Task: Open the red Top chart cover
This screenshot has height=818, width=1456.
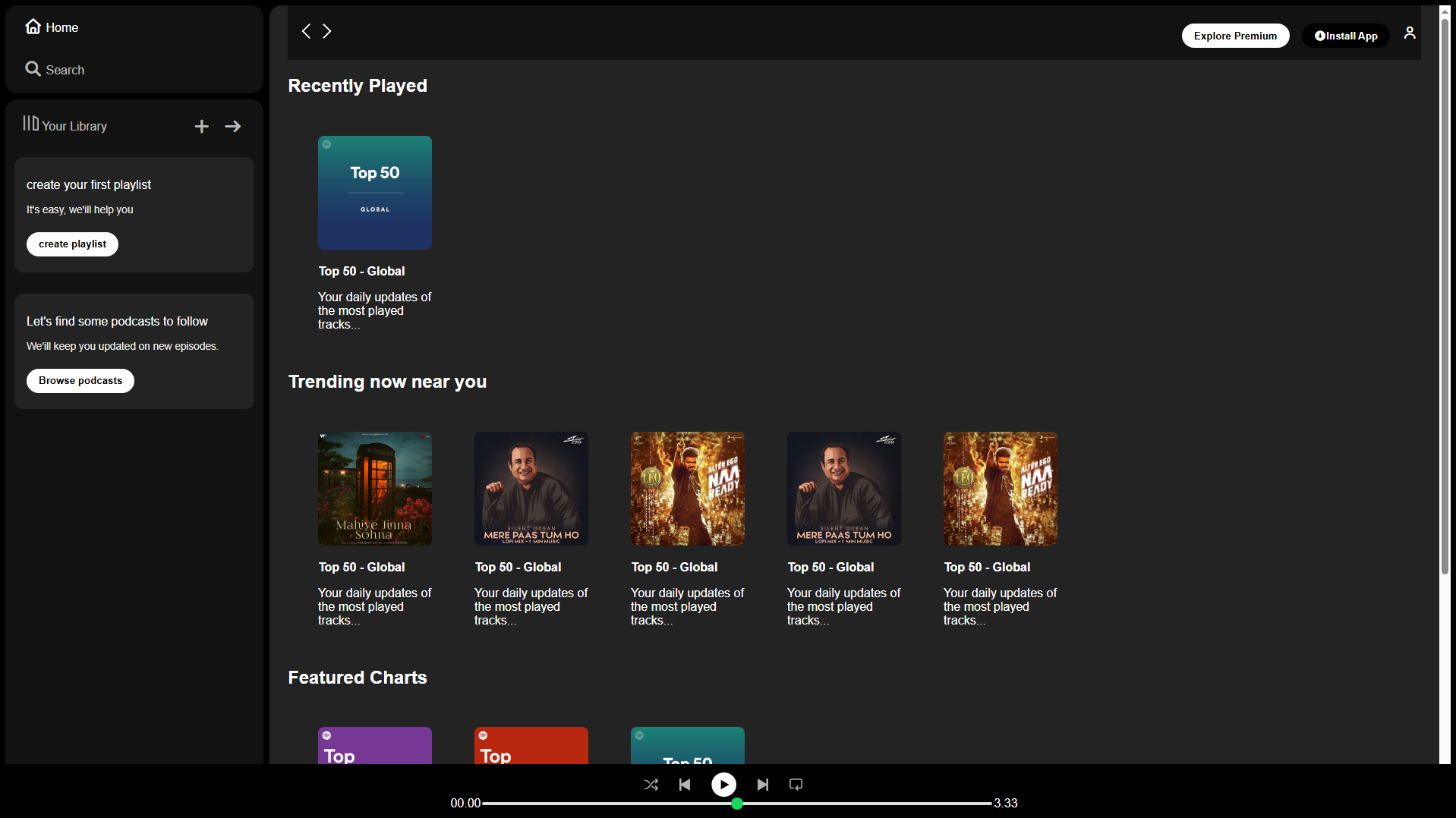Action: [x=531, y=745]
